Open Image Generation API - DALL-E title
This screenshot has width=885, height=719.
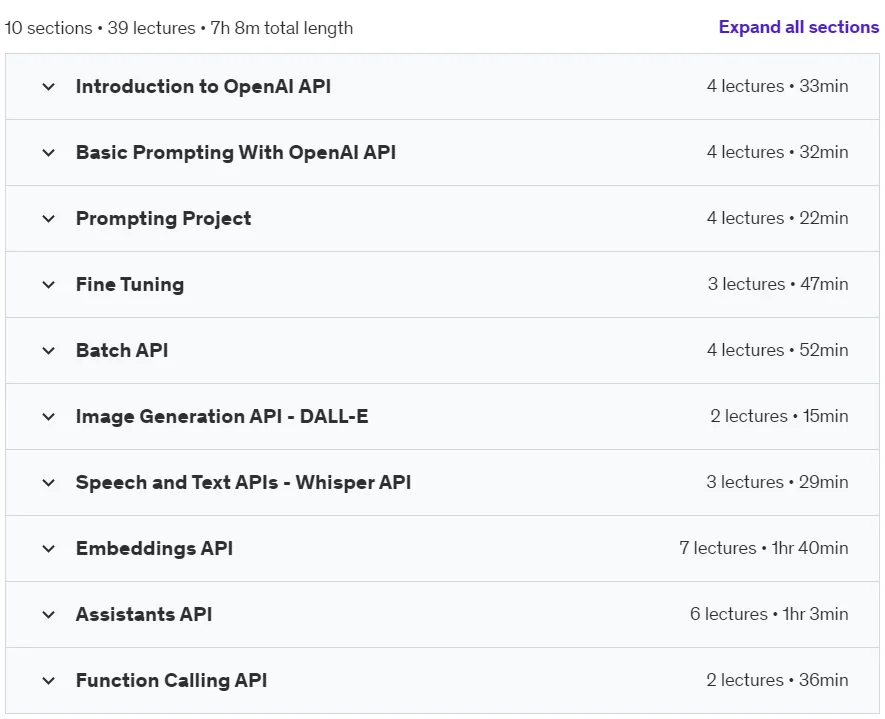pyautogui.click(x=222, y=417)
